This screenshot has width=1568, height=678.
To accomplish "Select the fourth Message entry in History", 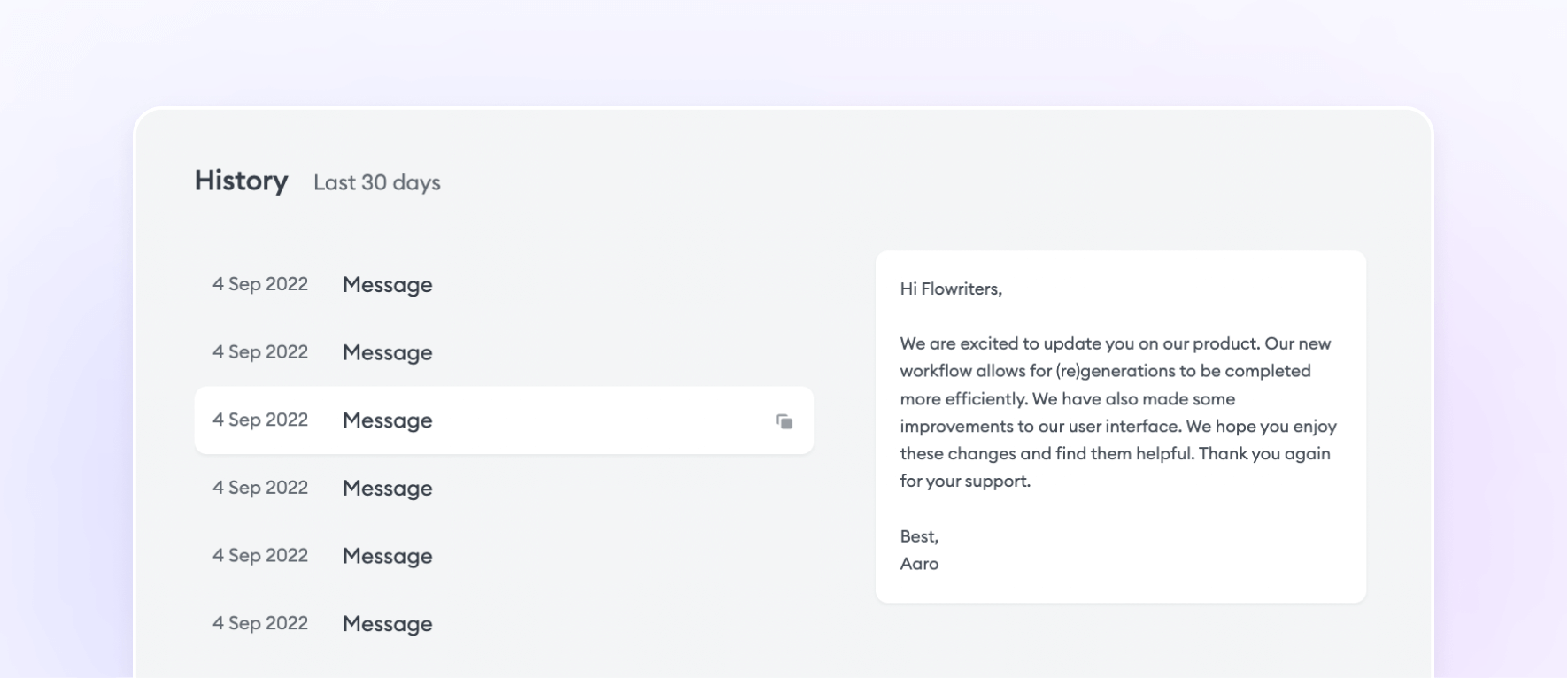I will pyautogui.click(x=387, y=489).
